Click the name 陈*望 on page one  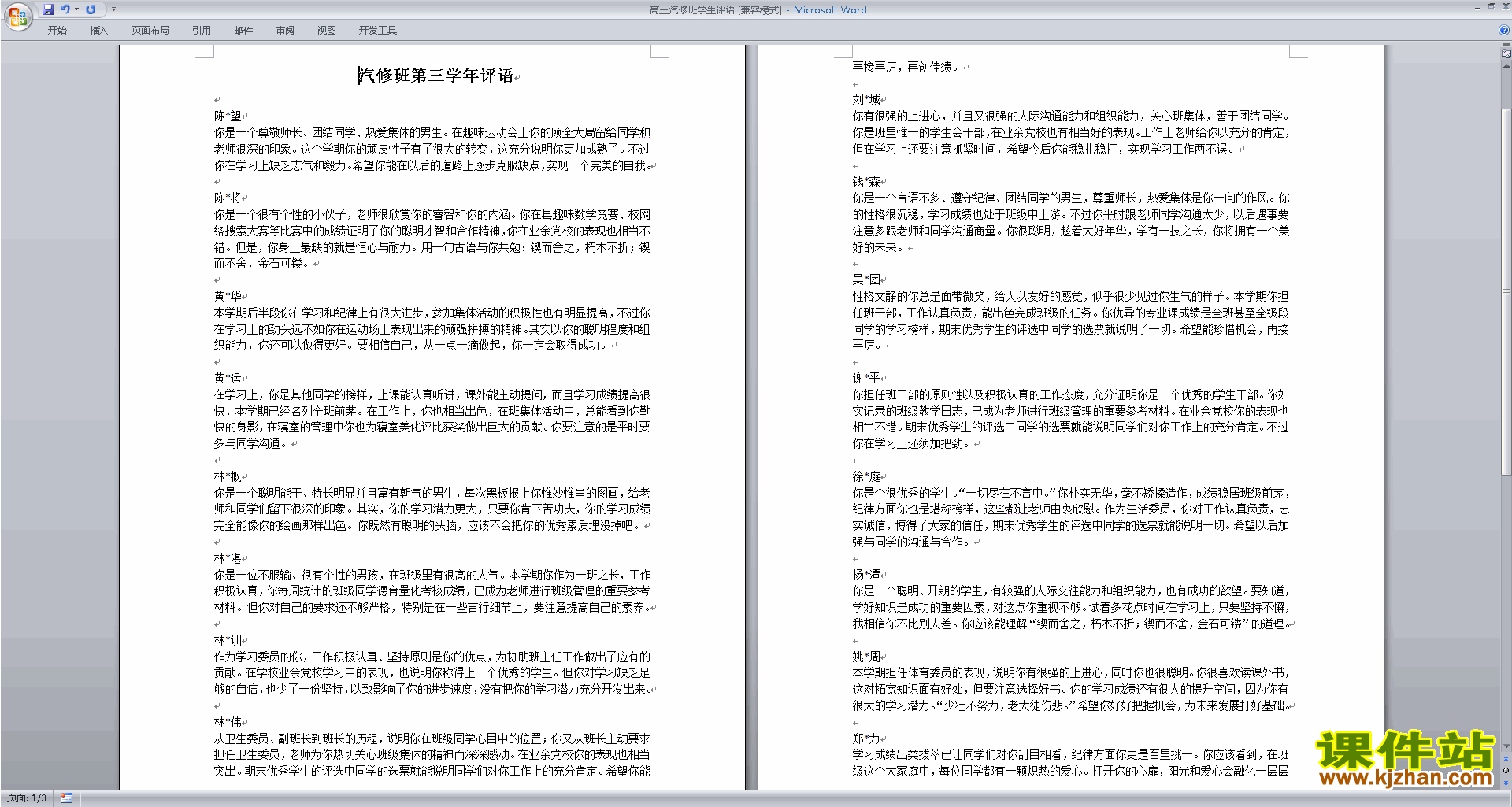(228, 116)
